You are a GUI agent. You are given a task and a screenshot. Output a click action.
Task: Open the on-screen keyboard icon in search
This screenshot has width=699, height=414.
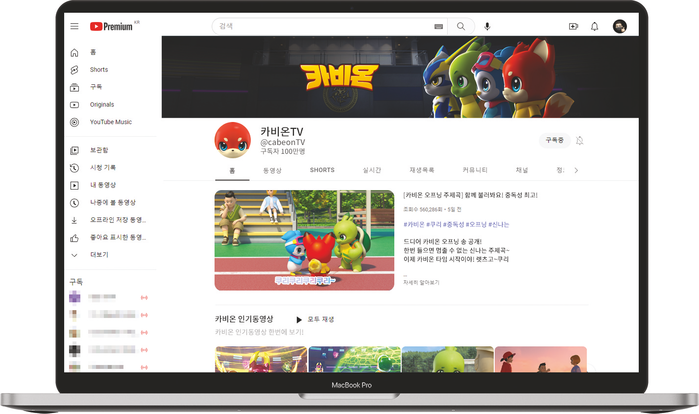point(438,26)
